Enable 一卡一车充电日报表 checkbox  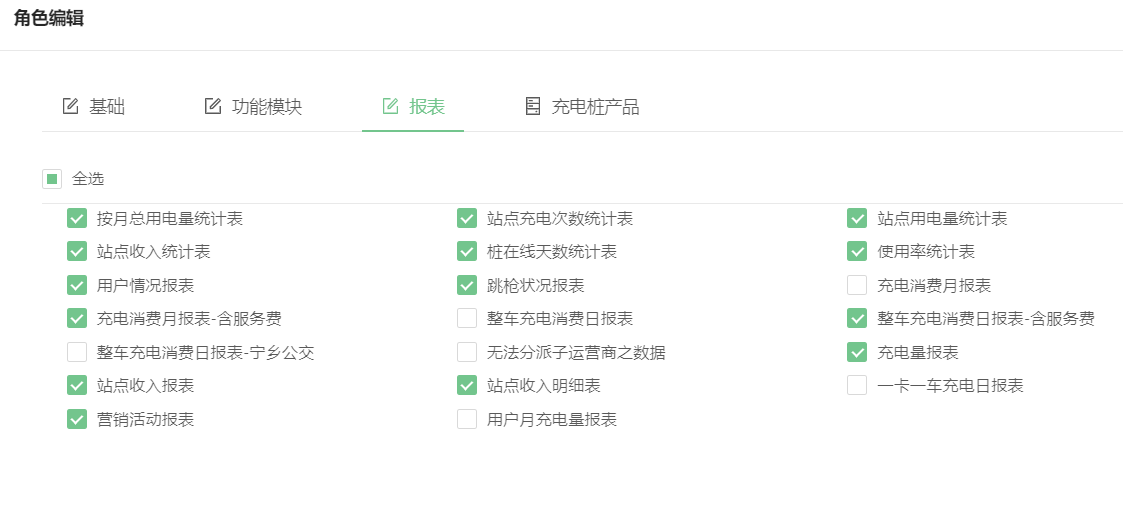[857, 386]
